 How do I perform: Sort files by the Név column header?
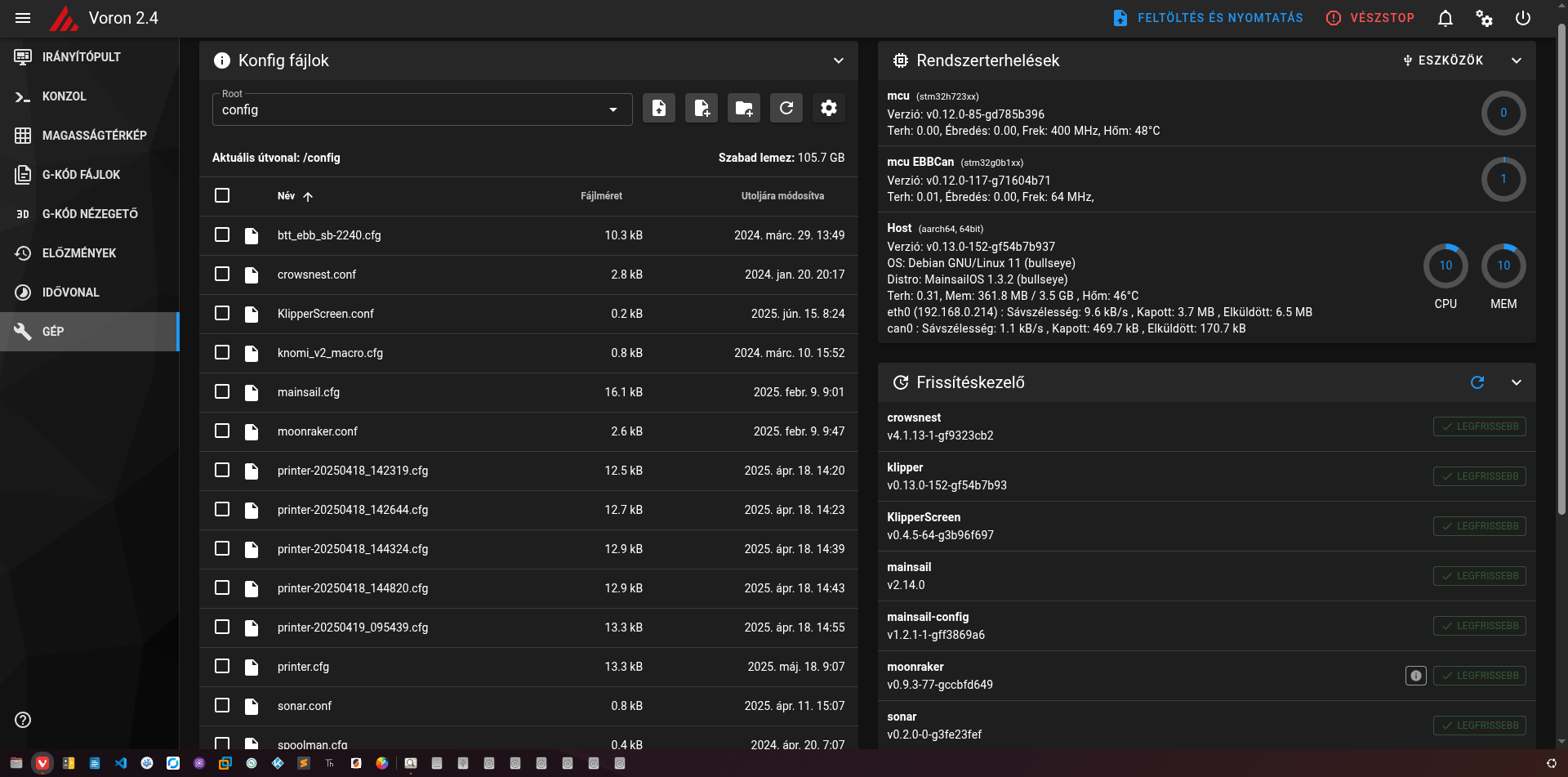(x=287, y=196)
